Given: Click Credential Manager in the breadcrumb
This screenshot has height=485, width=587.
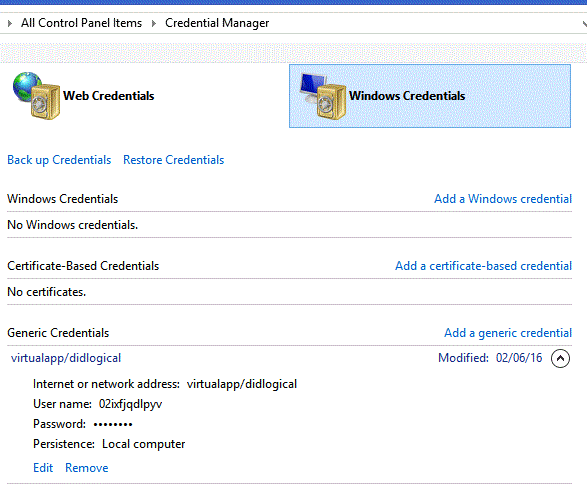Looking at the screenshot, I should [x=217, y=23].
